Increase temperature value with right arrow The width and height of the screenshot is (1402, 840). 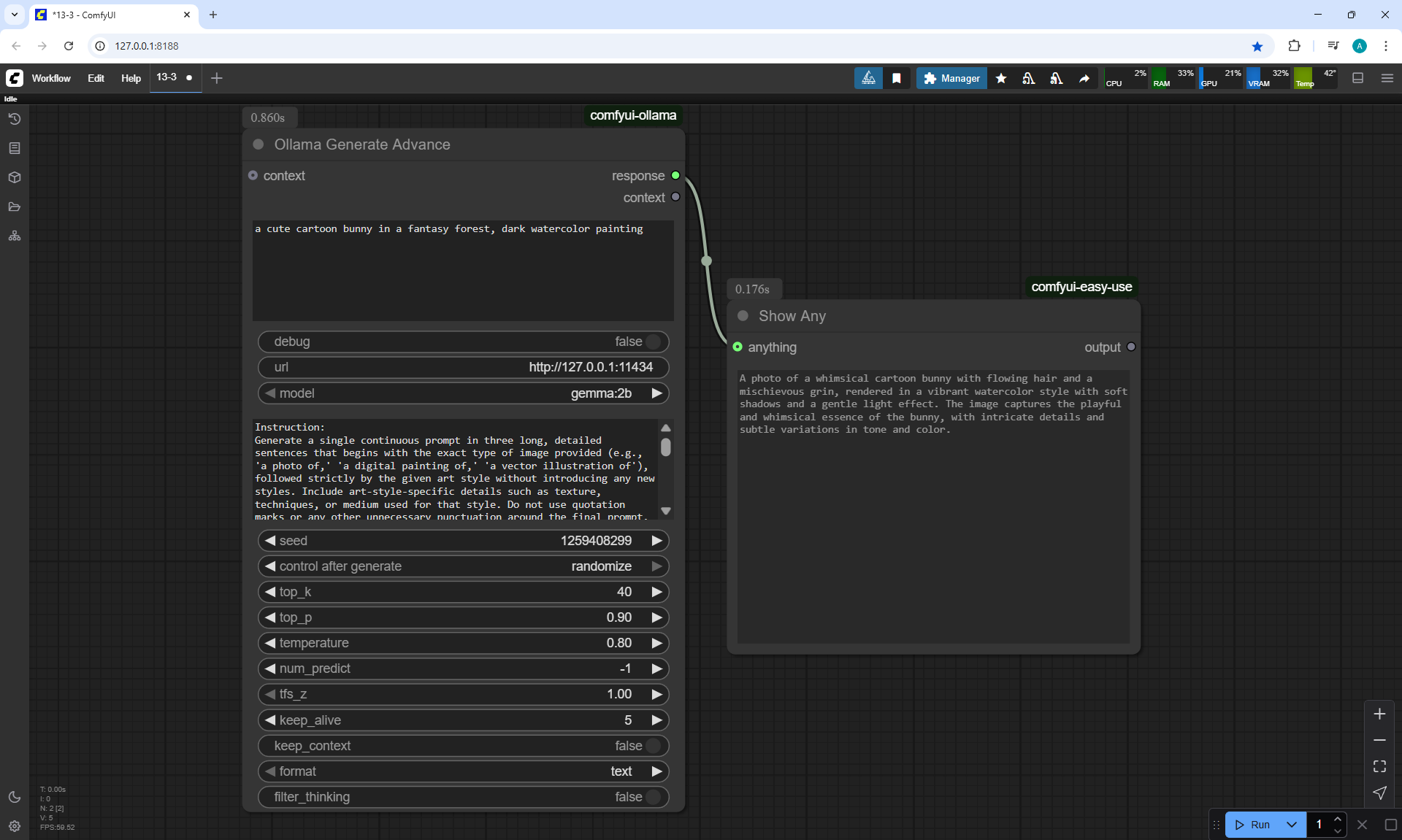click(x=656, y=643)
